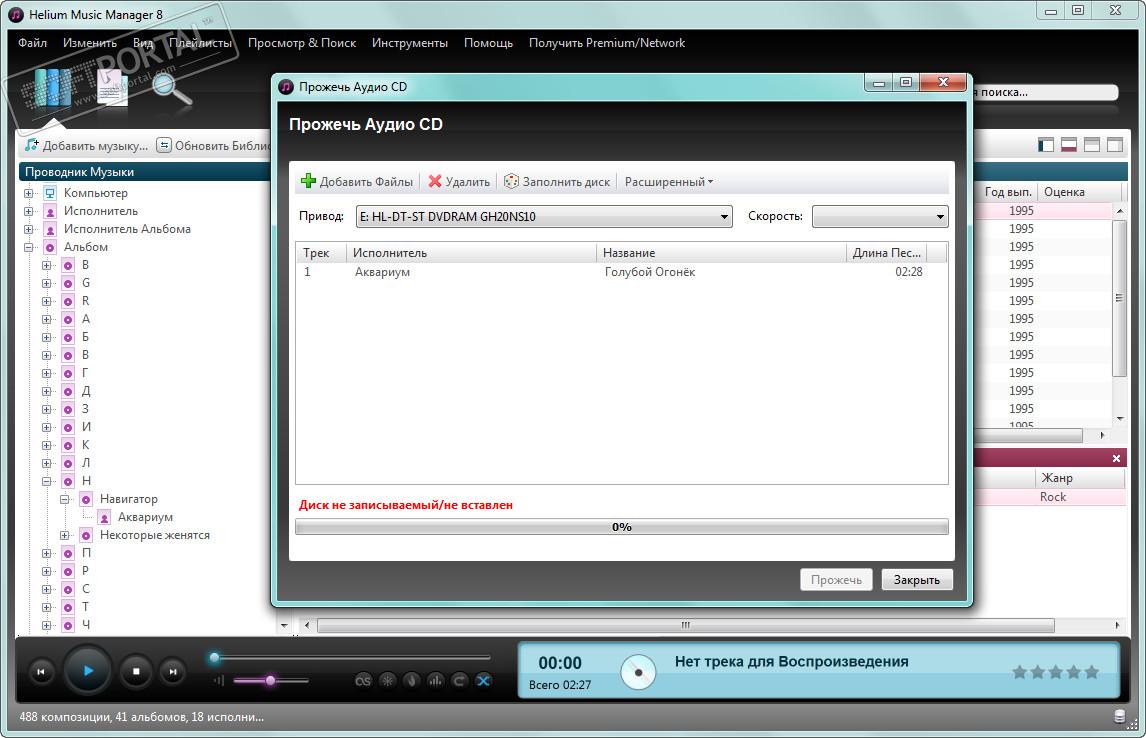Expand the Компьютер tree node
1146x738 pixels.
(x=29, y=193)
